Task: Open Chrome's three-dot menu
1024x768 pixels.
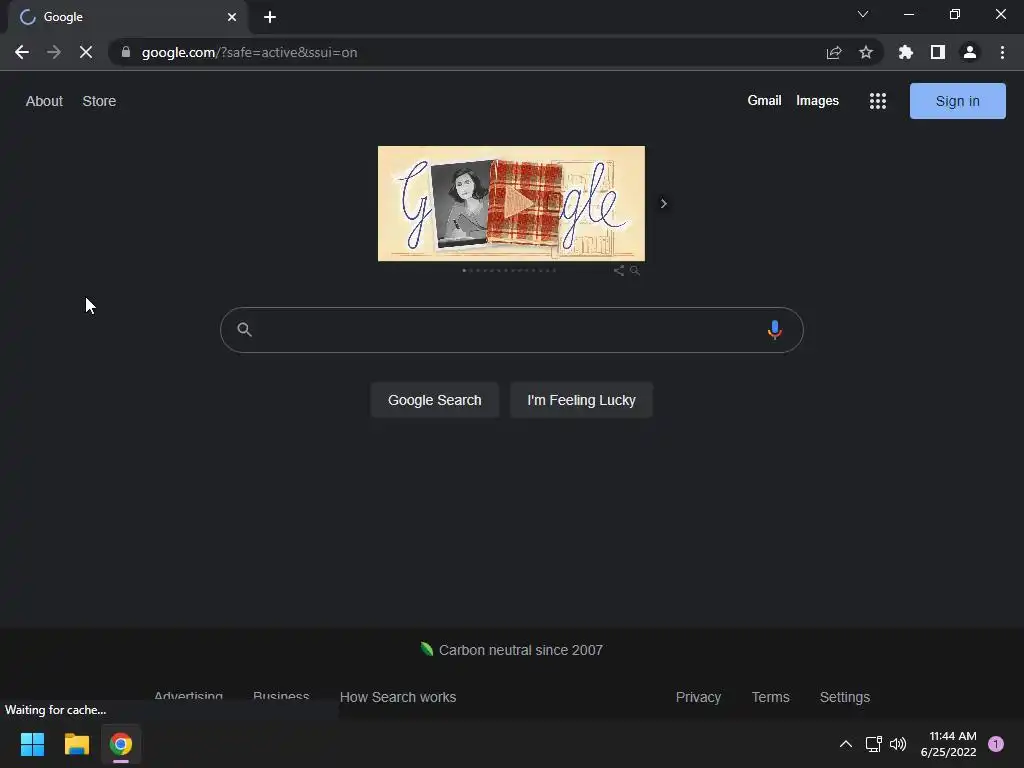Action: (x=1002, y=52)
